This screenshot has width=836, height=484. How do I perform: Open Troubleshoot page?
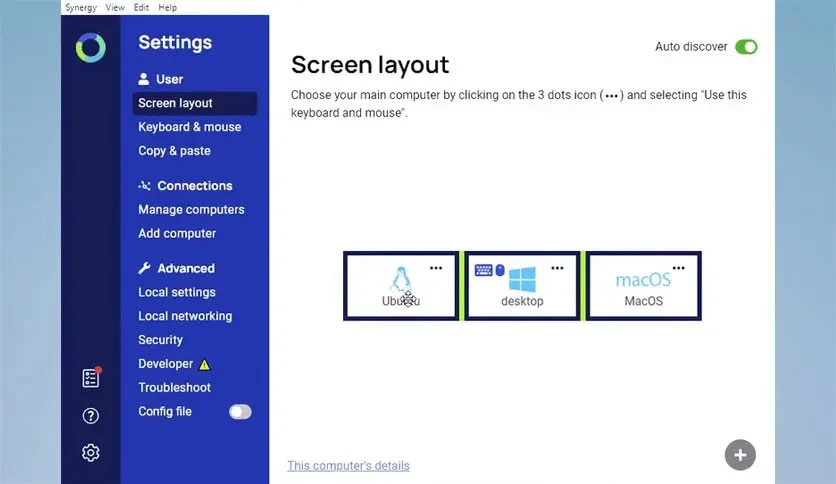pyautogui.click(x=174, y=388)
